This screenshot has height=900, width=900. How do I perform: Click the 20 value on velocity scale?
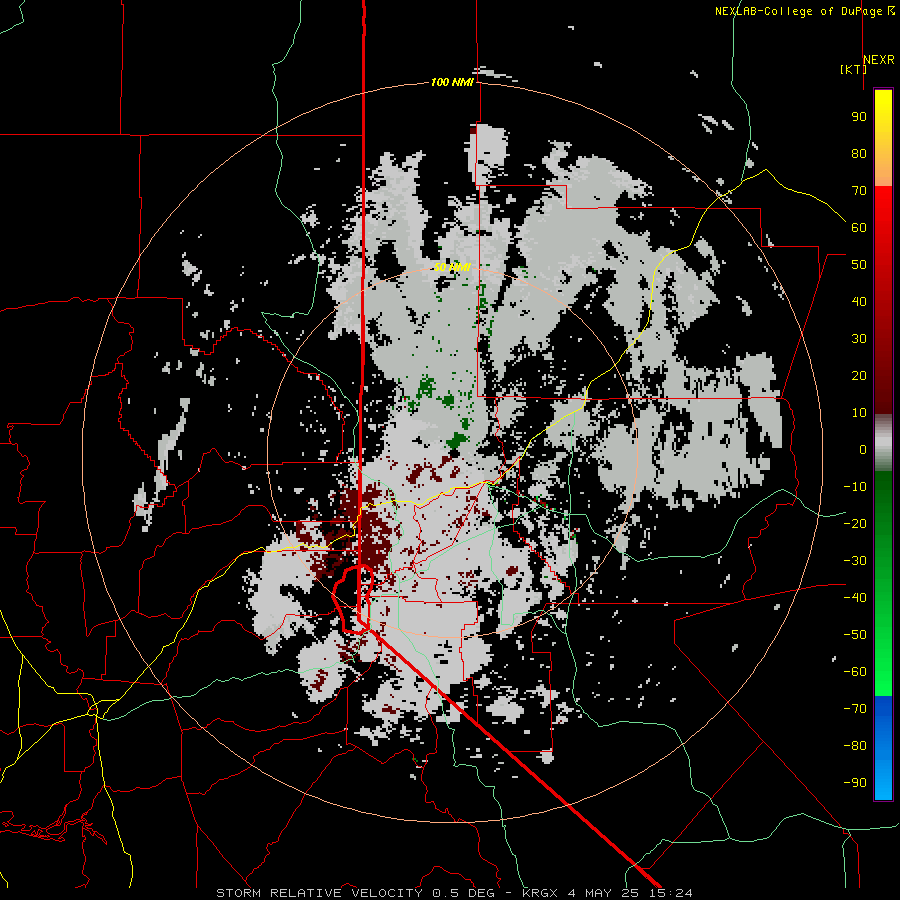(859, 375)
